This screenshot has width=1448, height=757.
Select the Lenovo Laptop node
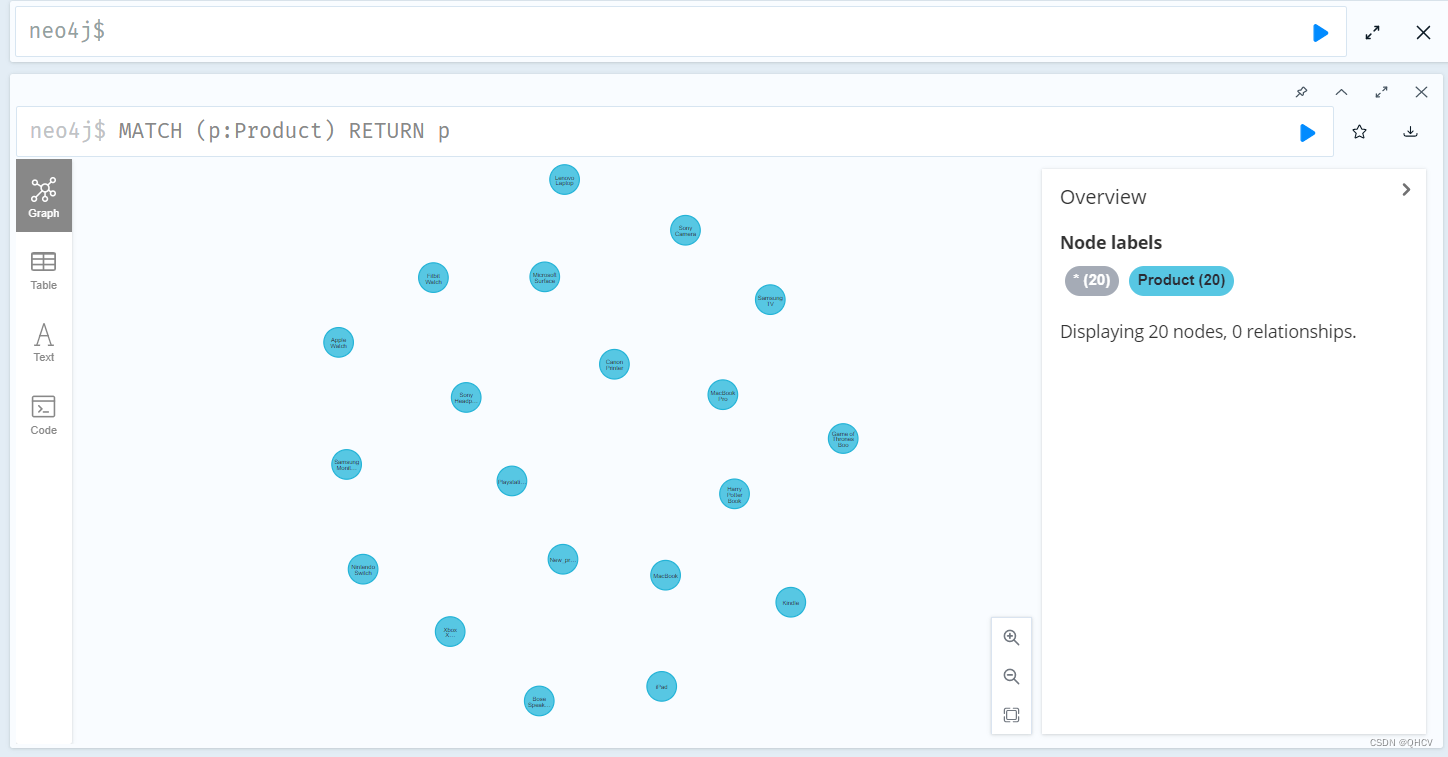pos(564,180)
